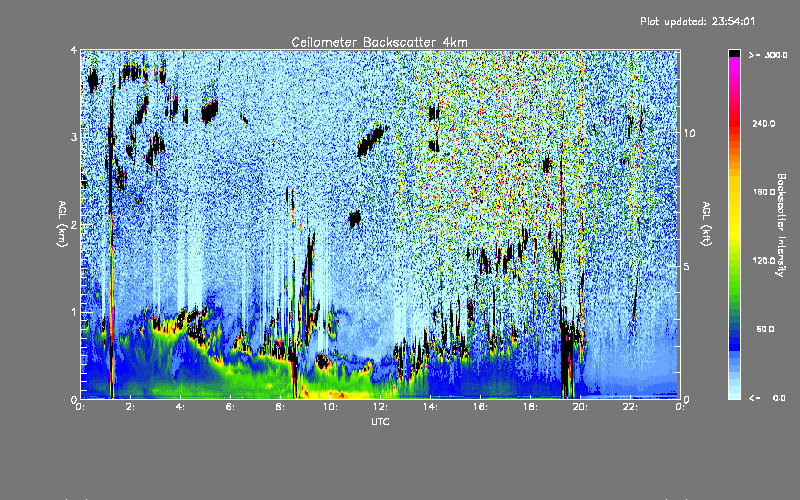This screenshot has width=800, height=500.
Task: Select the "AGL (kft)" right axis label
Action: pyautogui.click(x=706, y=224)
